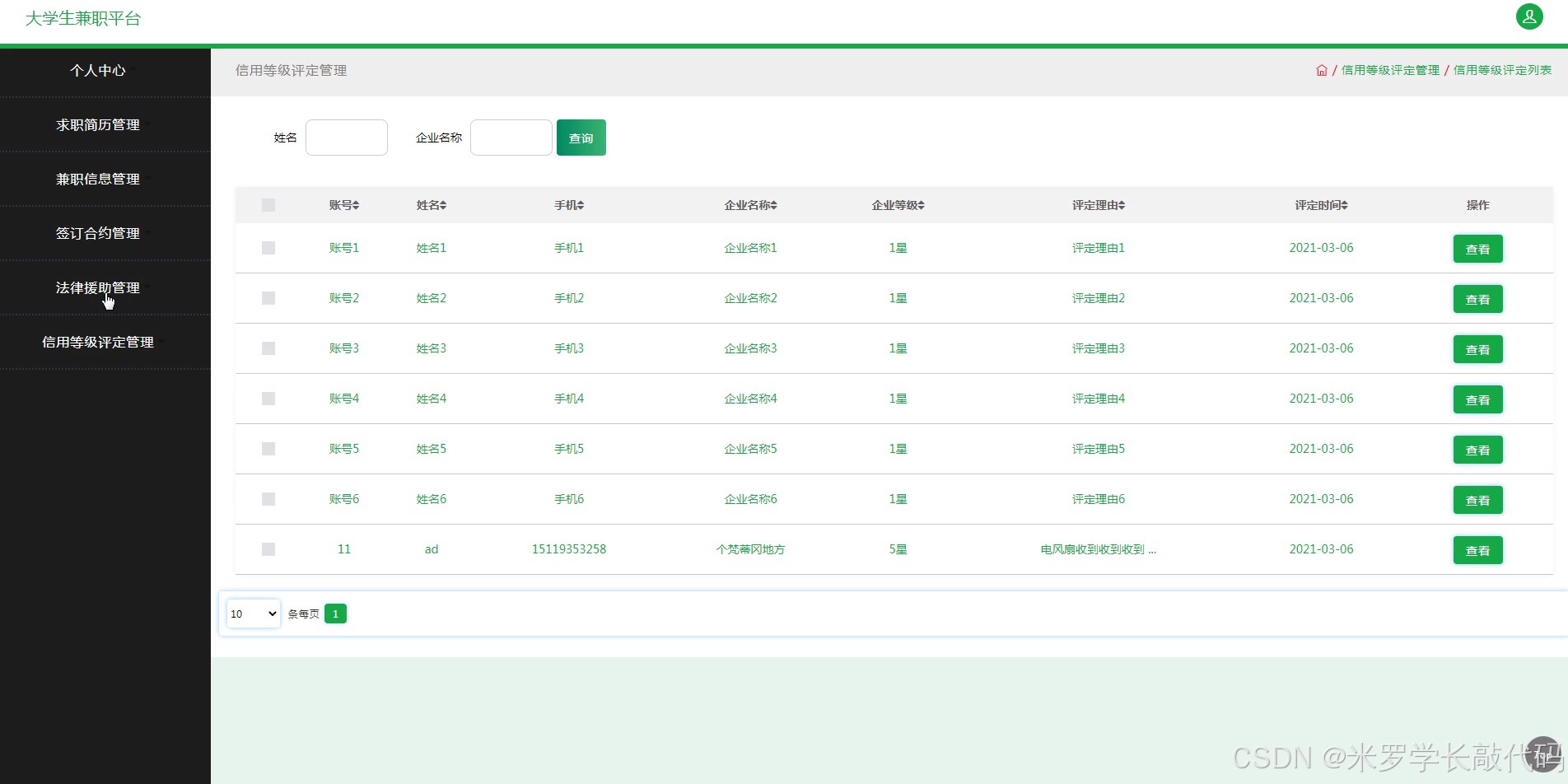Focus the 企业名称 search input field

[x=511, y=138]
